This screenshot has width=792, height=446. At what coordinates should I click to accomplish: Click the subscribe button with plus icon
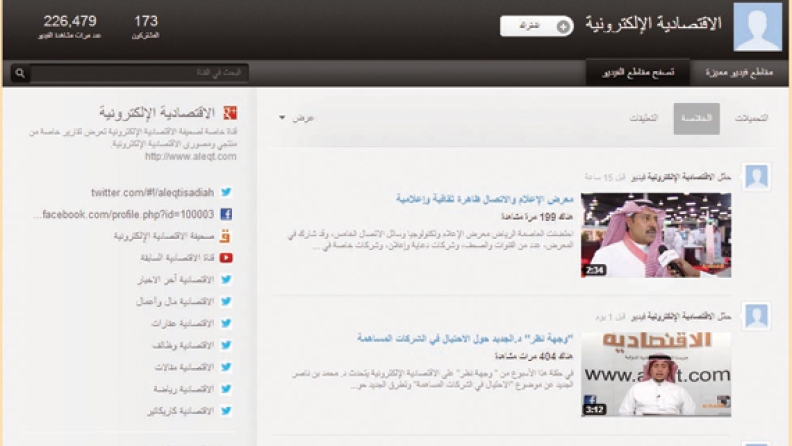[536, 26]
